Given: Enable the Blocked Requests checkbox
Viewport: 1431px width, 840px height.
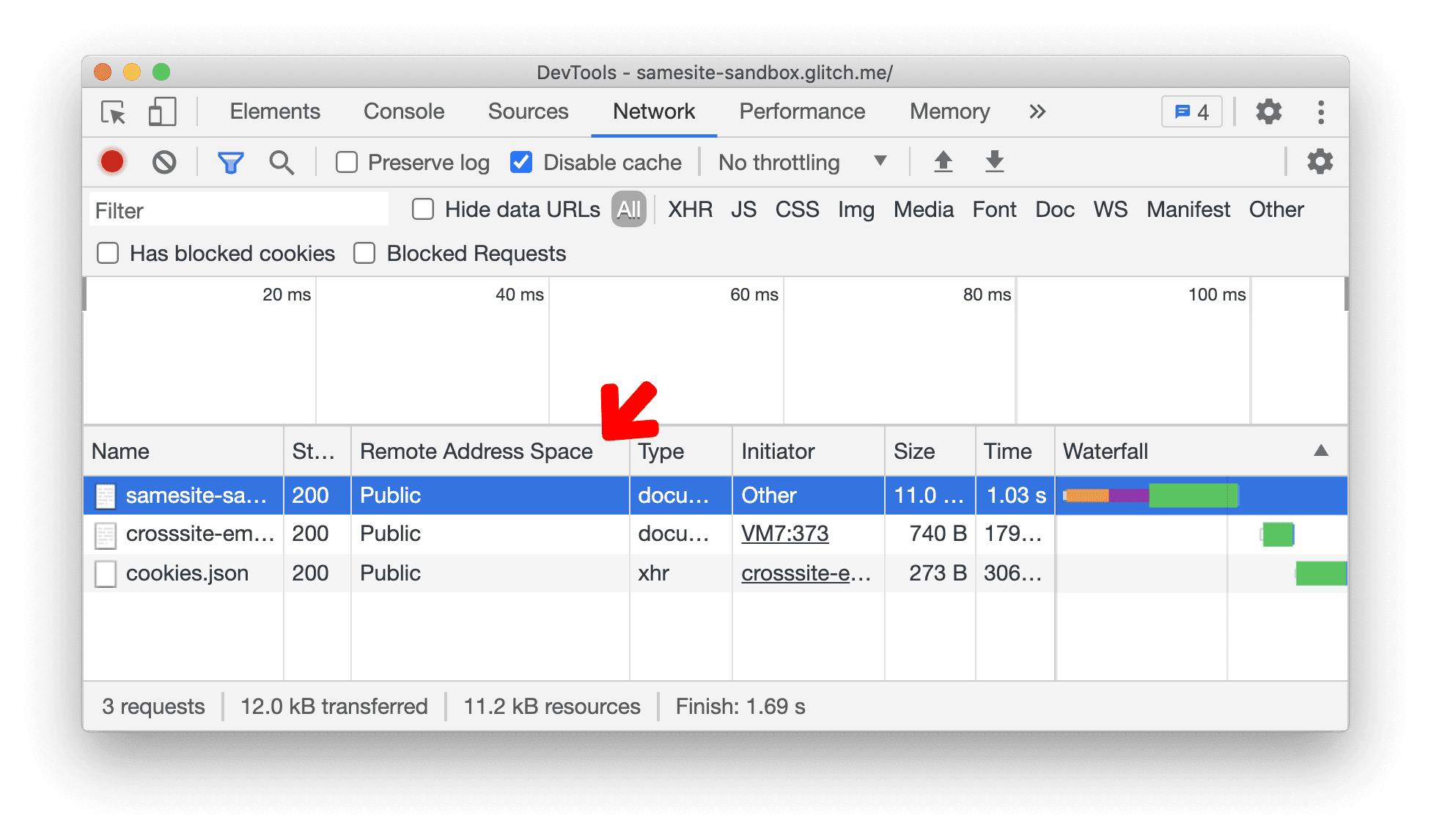Looking at the screenshot, I should click(x=365, y=253).
